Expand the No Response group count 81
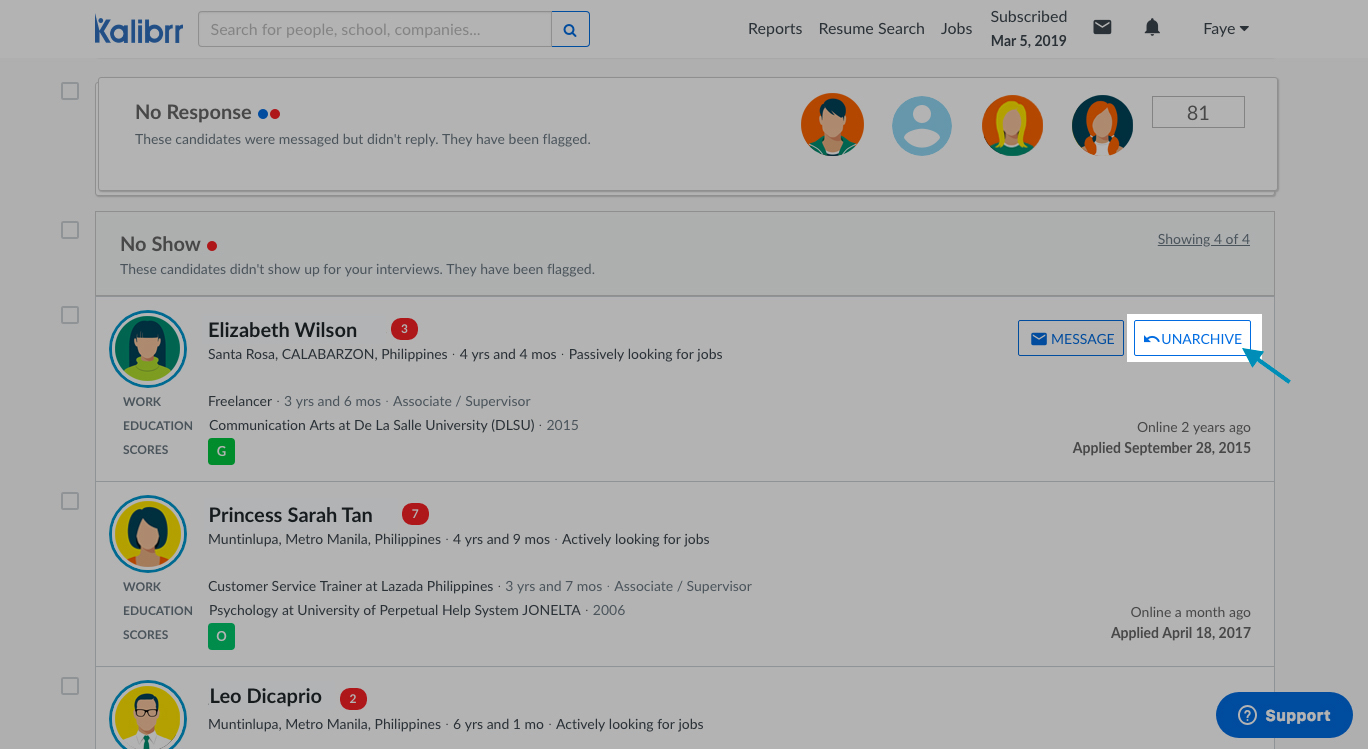Viewport: 1368px width, 749px height. [x=1198, y=113]
